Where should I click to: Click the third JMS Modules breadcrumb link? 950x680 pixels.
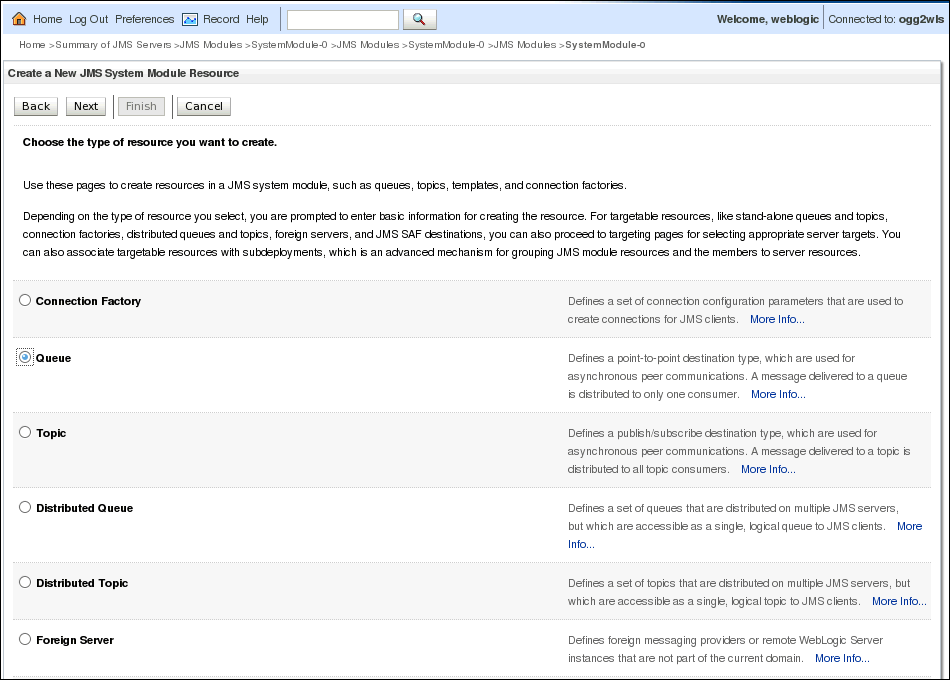click(525, 45)
